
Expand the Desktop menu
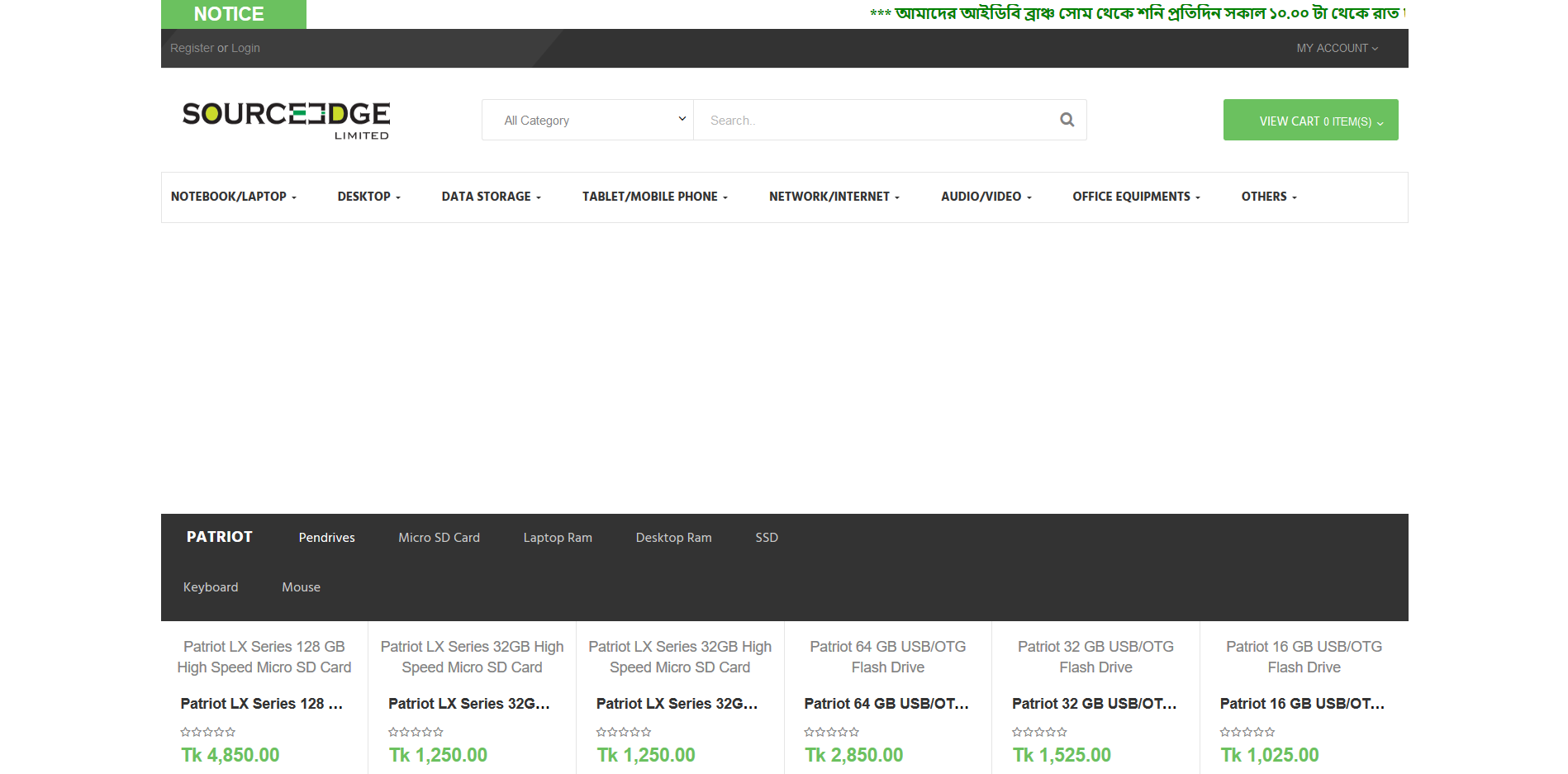point(368,197)
